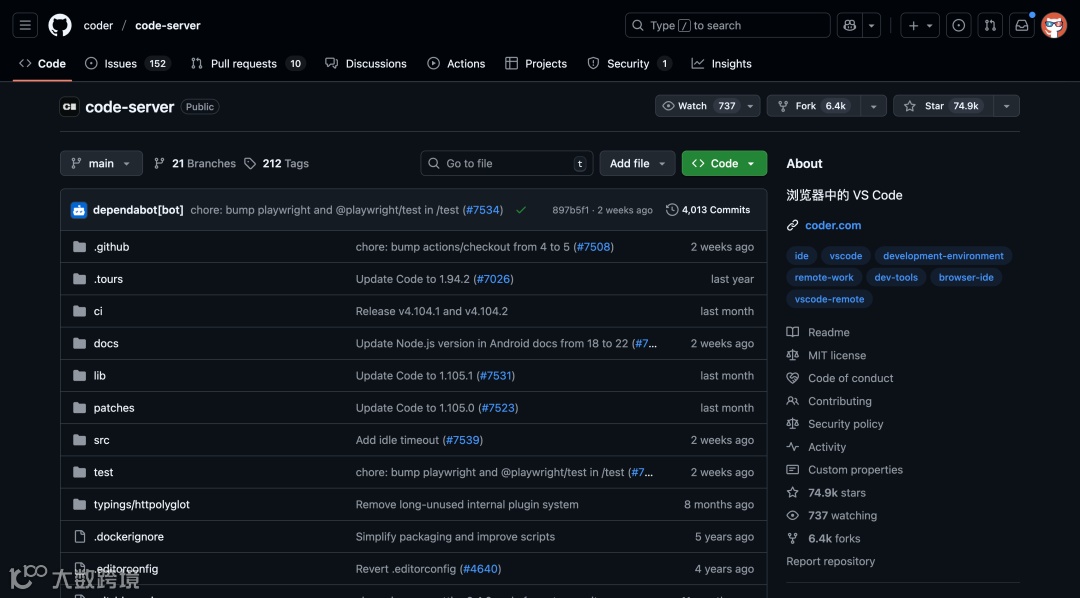Open the ci folder name
The image size is (1080, 598).
pos(98,311)
